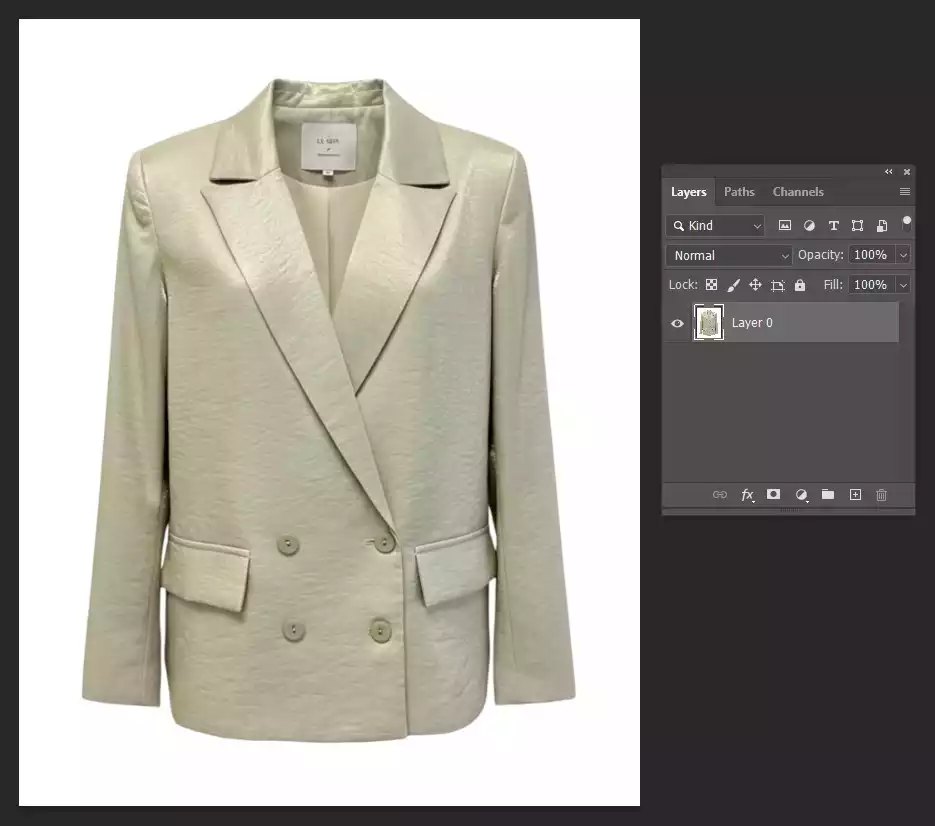Collapse panel with double-arrow button
Image resolution: width=935 pixels, height=826 pixels.
(x=888, y=171)
